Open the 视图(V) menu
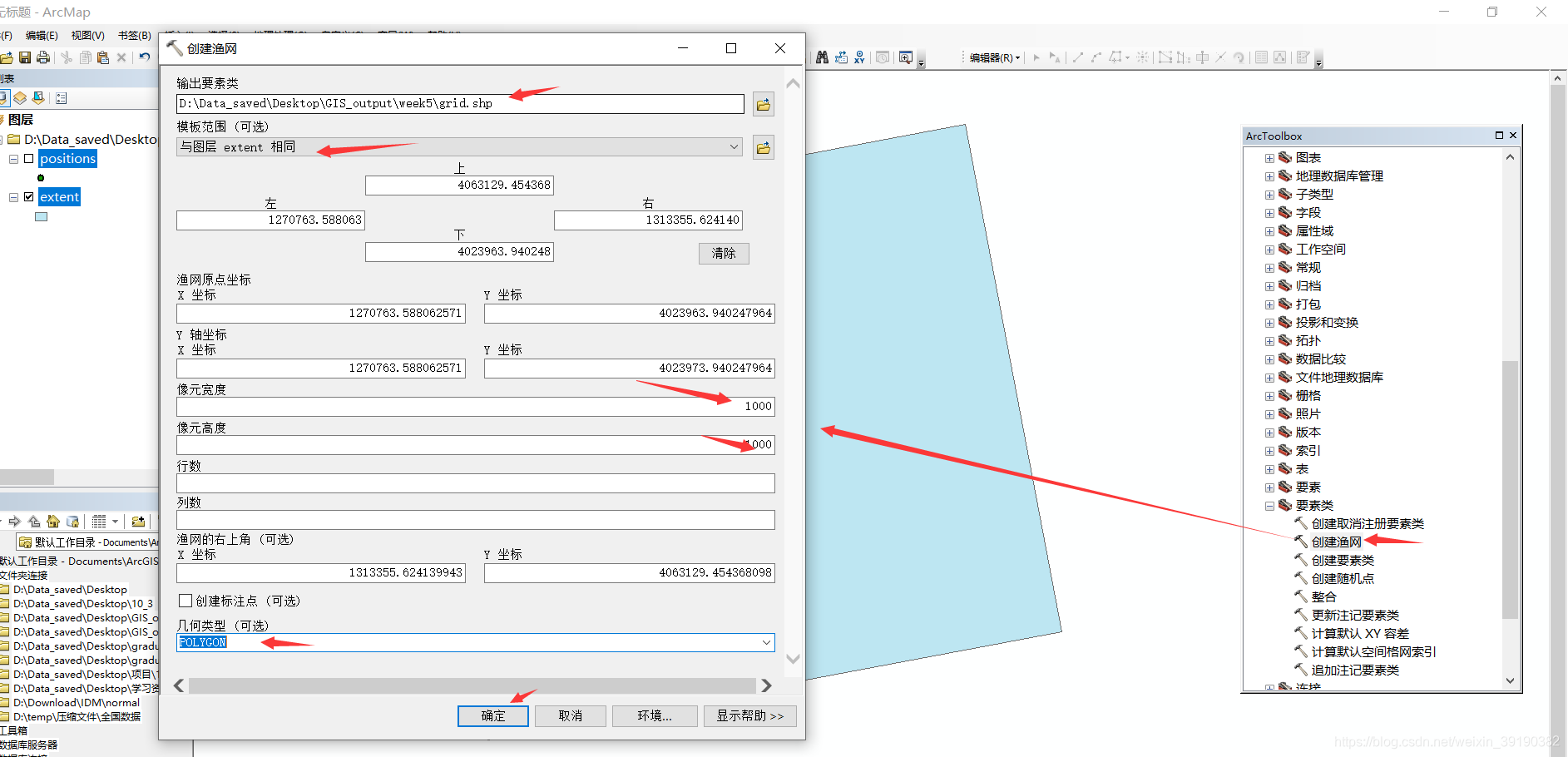Image resolution: width=1568 pixels, height=757 pixels. tap(87, 36)
